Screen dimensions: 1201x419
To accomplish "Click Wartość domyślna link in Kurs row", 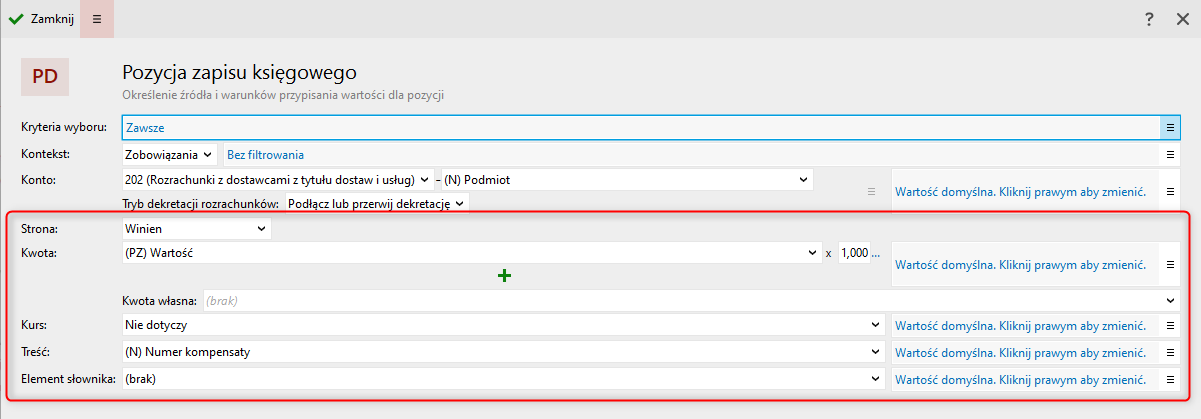I will click(1020, 325).
